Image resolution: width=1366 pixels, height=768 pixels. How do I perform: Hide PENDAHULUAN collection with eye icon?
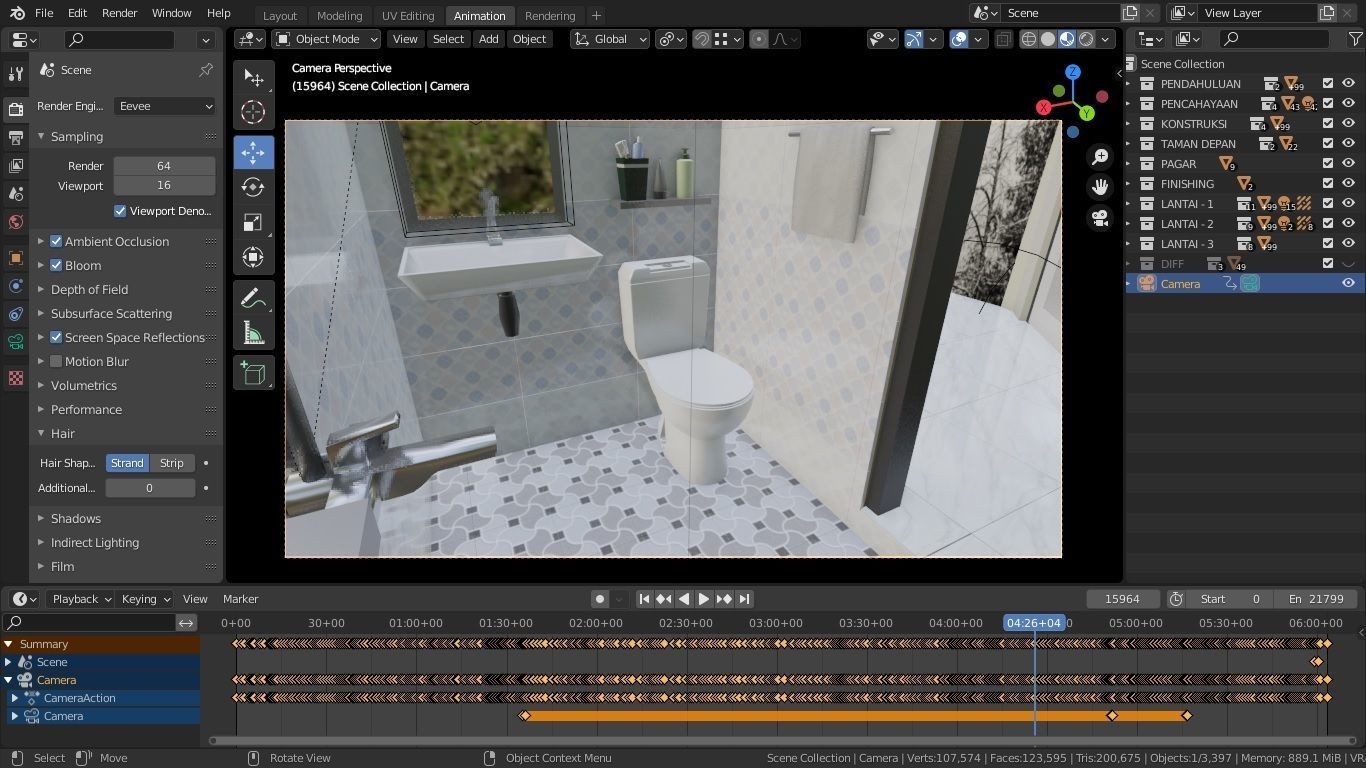tap(1348, 84)
